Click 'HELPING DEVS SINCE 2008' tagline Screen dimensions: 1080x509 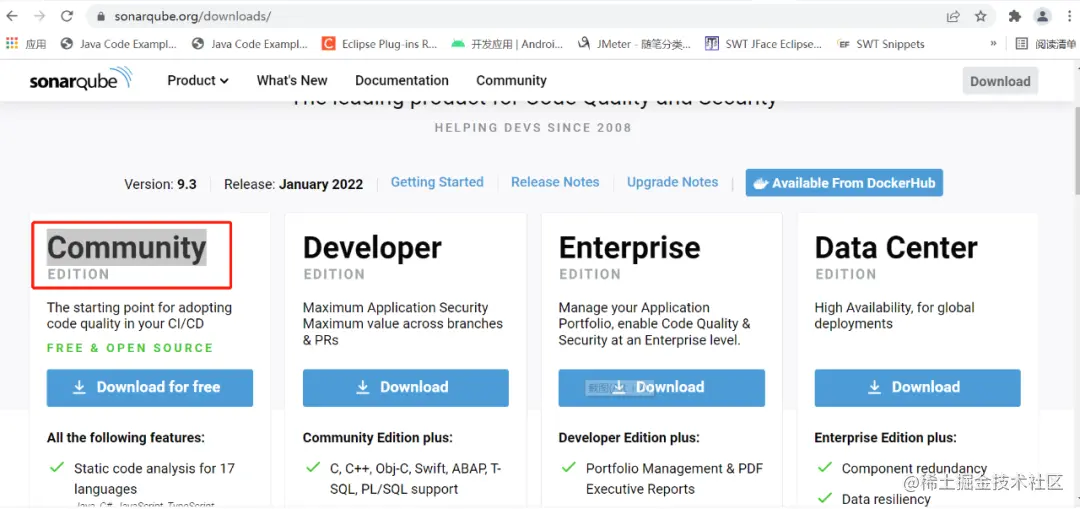533,128
